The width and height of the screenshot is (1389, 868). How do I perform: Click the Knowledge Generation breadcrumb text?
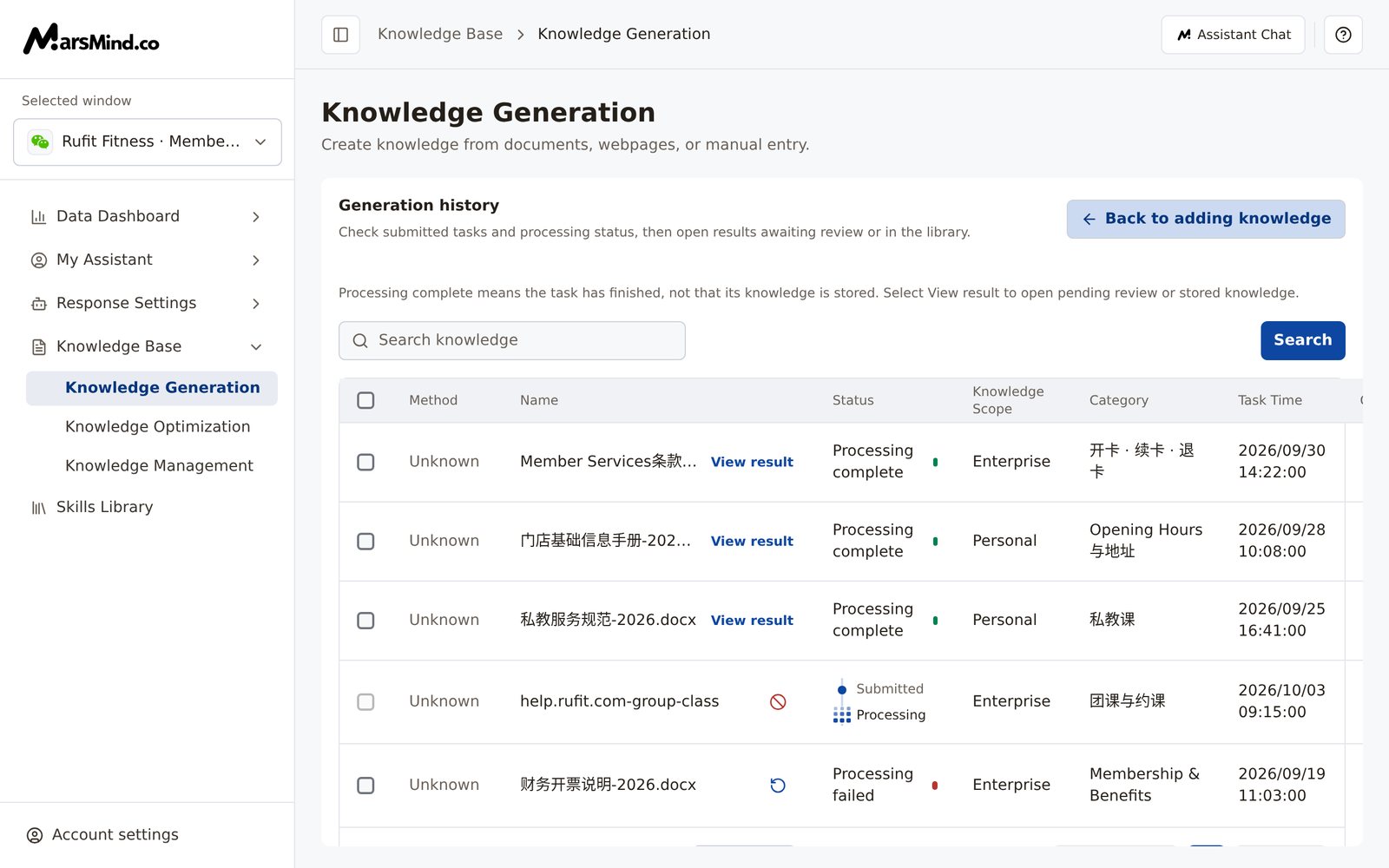623,34
